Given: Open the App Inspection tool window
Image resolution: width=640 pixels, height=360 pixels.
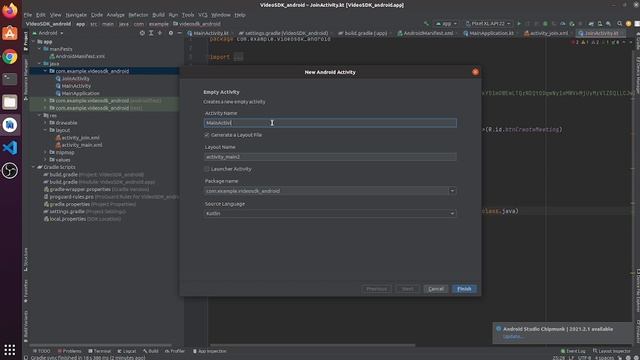Looking at the screenshot, I should click(209, 351).
